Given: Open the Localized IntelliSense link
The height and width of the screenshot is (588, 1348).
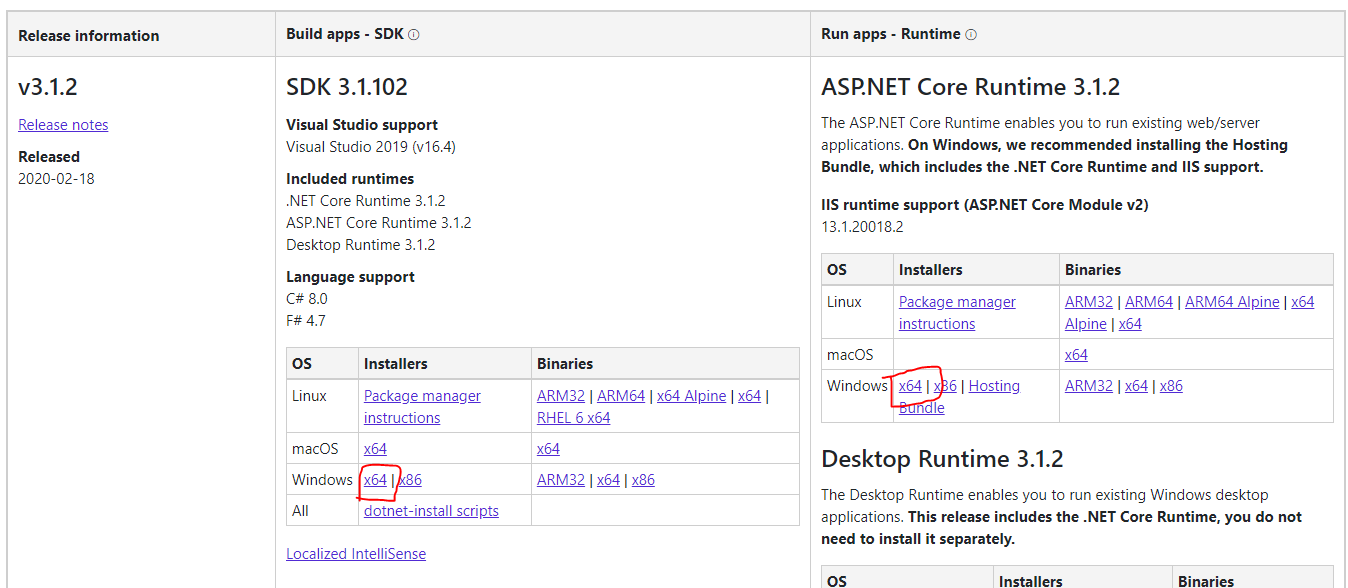Looking at the screenshot, I should pos(356,554).
